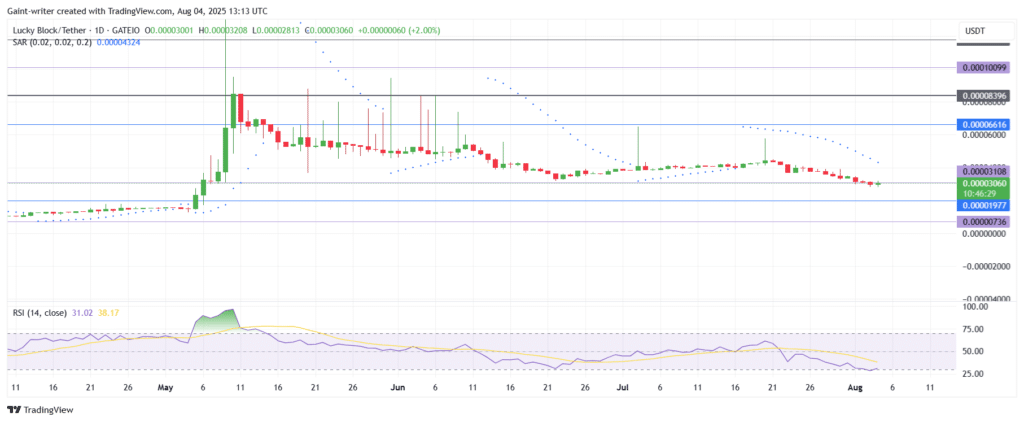Click the 75.00 RSI axis tick
This screenshot has height=422, width=1024.
tap(973, 329)
